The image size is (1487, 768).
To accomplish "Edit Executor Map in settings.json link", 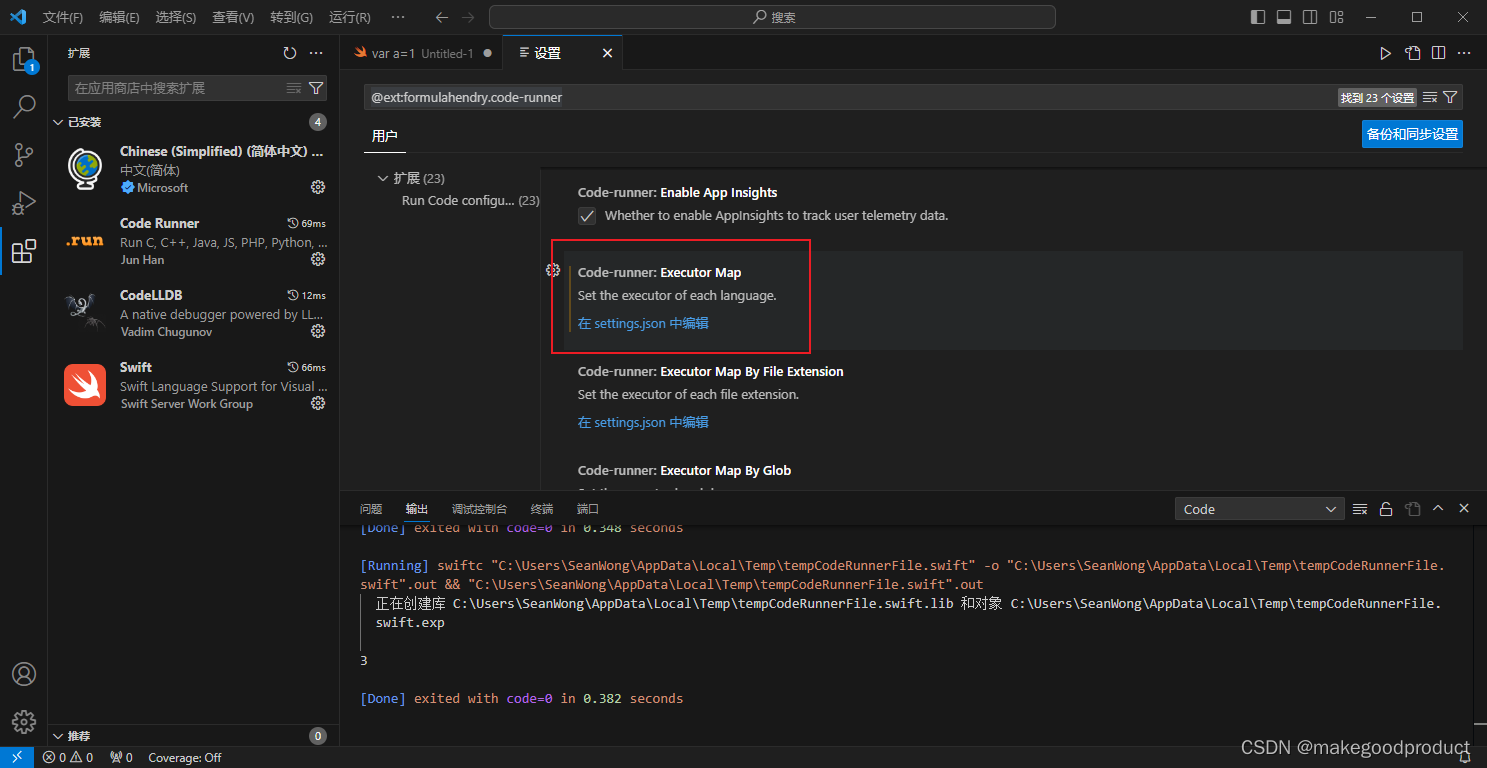I will click(643, 323).
